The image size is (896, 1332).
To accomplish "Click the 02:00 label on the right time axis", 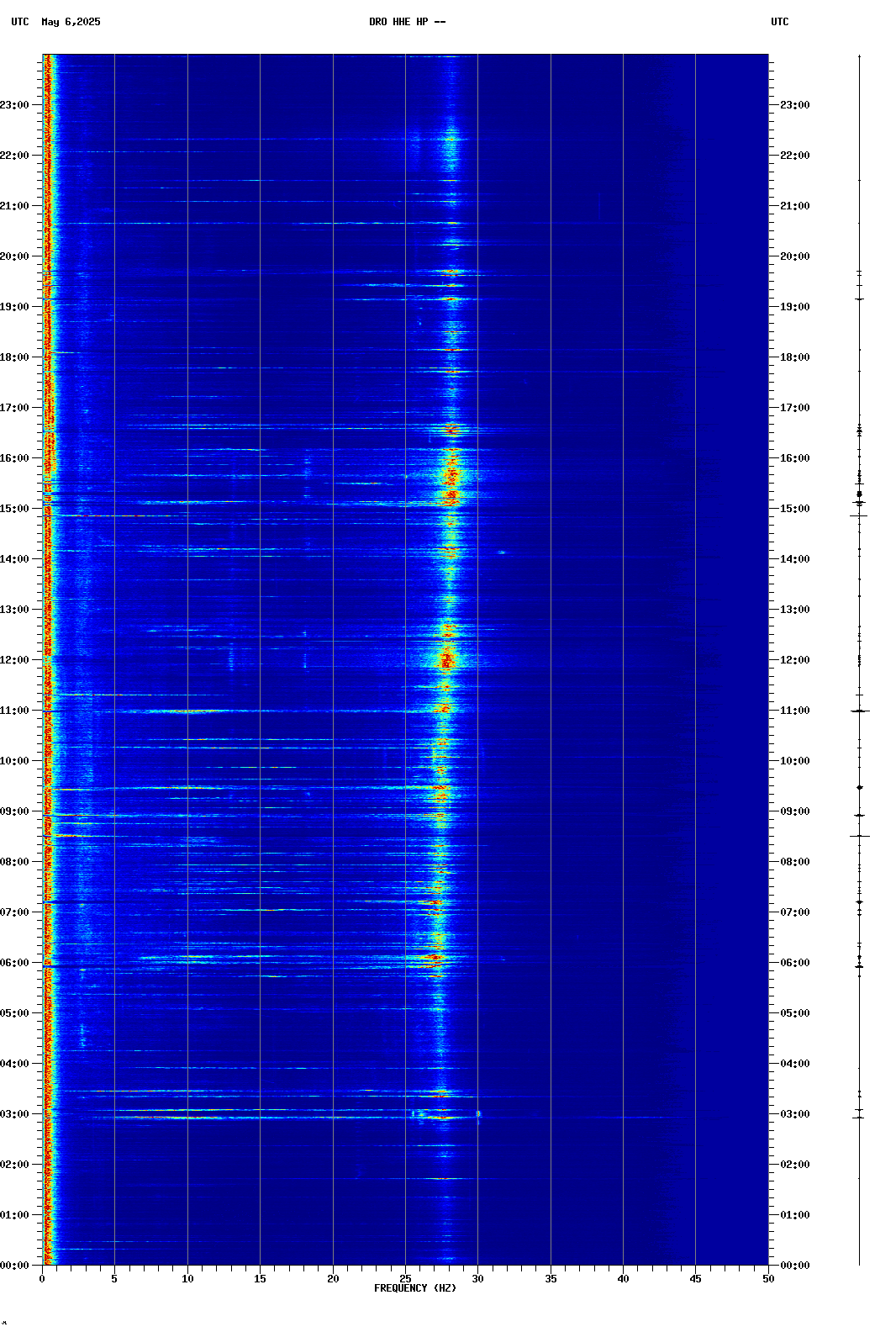I will coord(795,1165).
